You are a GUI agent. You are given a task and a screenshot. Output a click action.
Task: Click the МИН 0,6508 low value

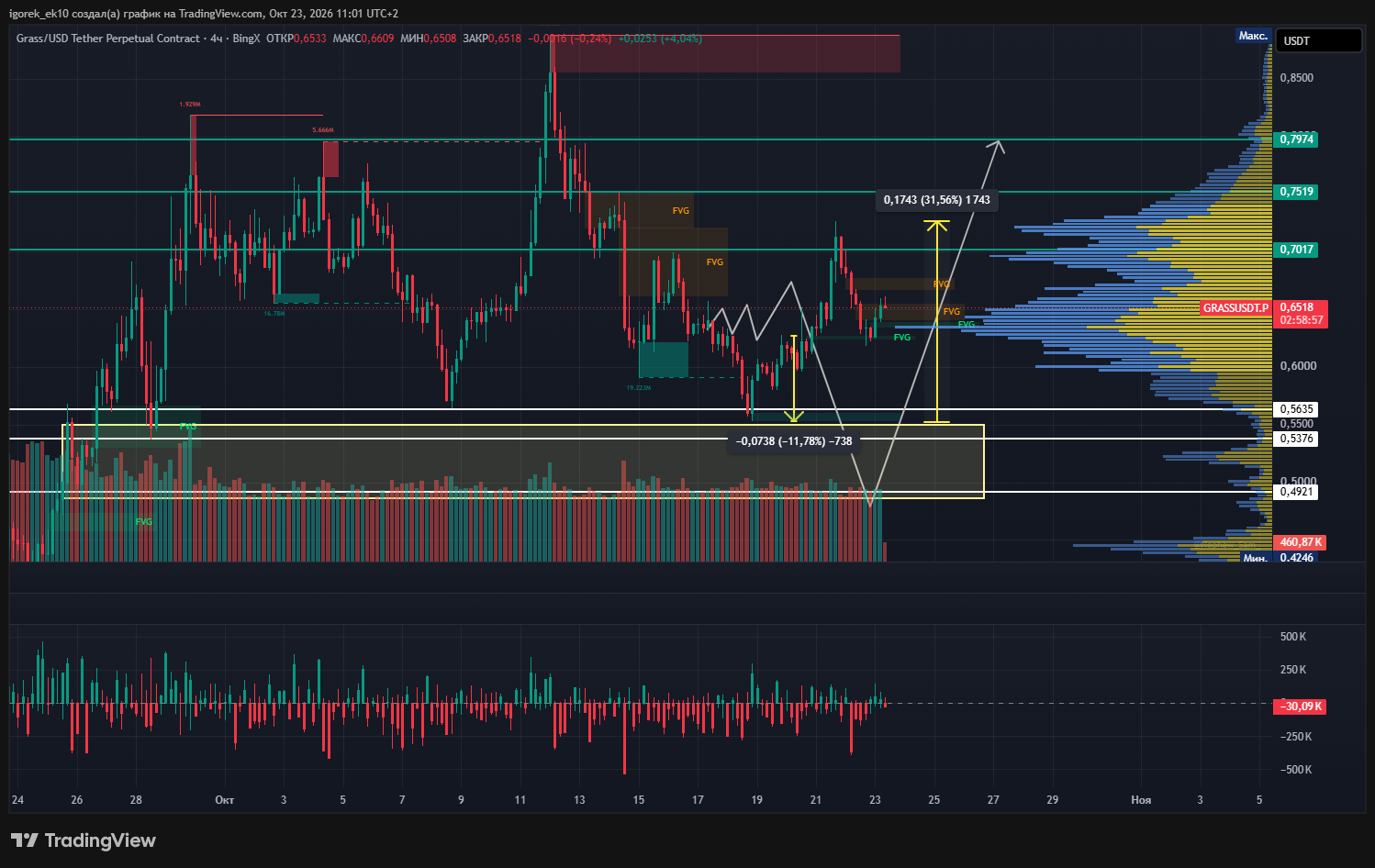click(428, 39)
